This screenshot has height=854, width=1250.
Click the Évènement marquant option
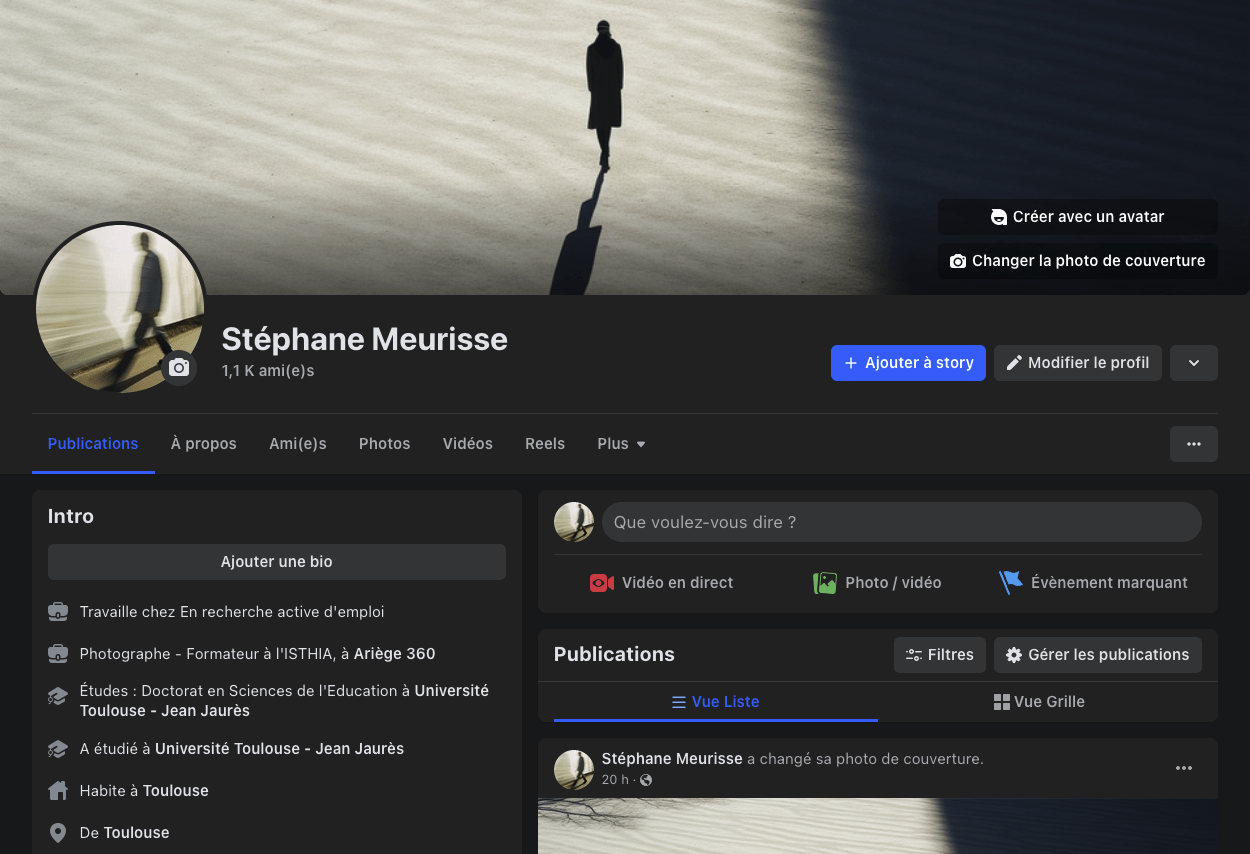tap(1094, 583)
